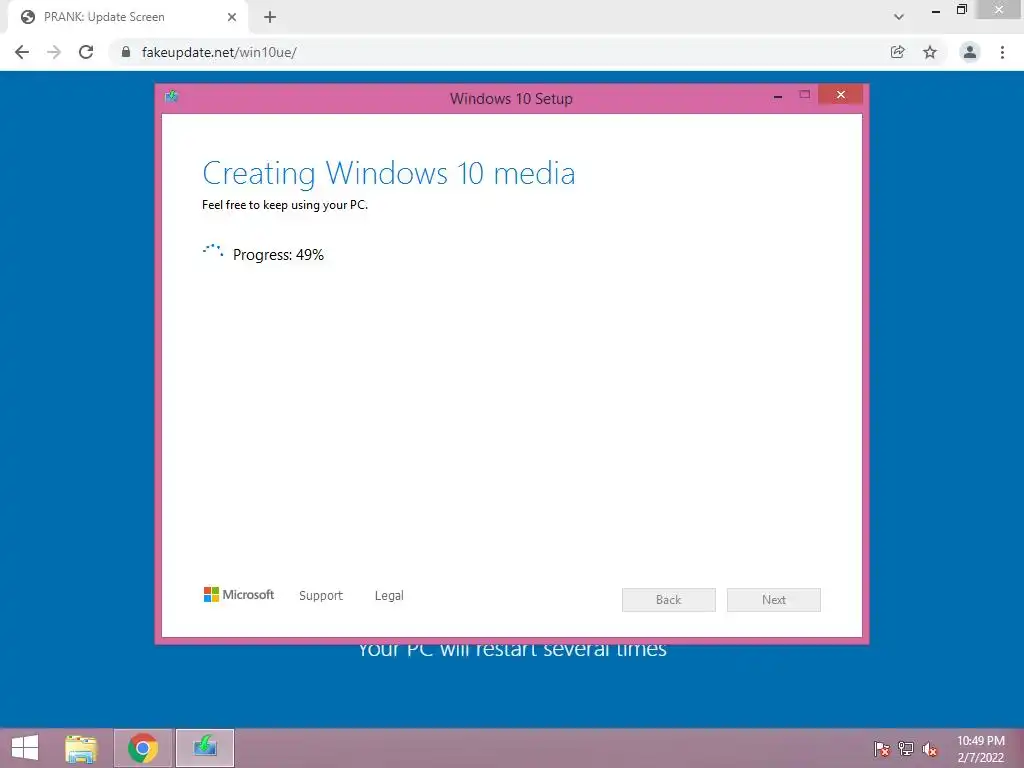Image resolution: width=1024 pixels, height=768 pixels.
Task: Expand the tab search chevron
Action: tap(899, 17)
